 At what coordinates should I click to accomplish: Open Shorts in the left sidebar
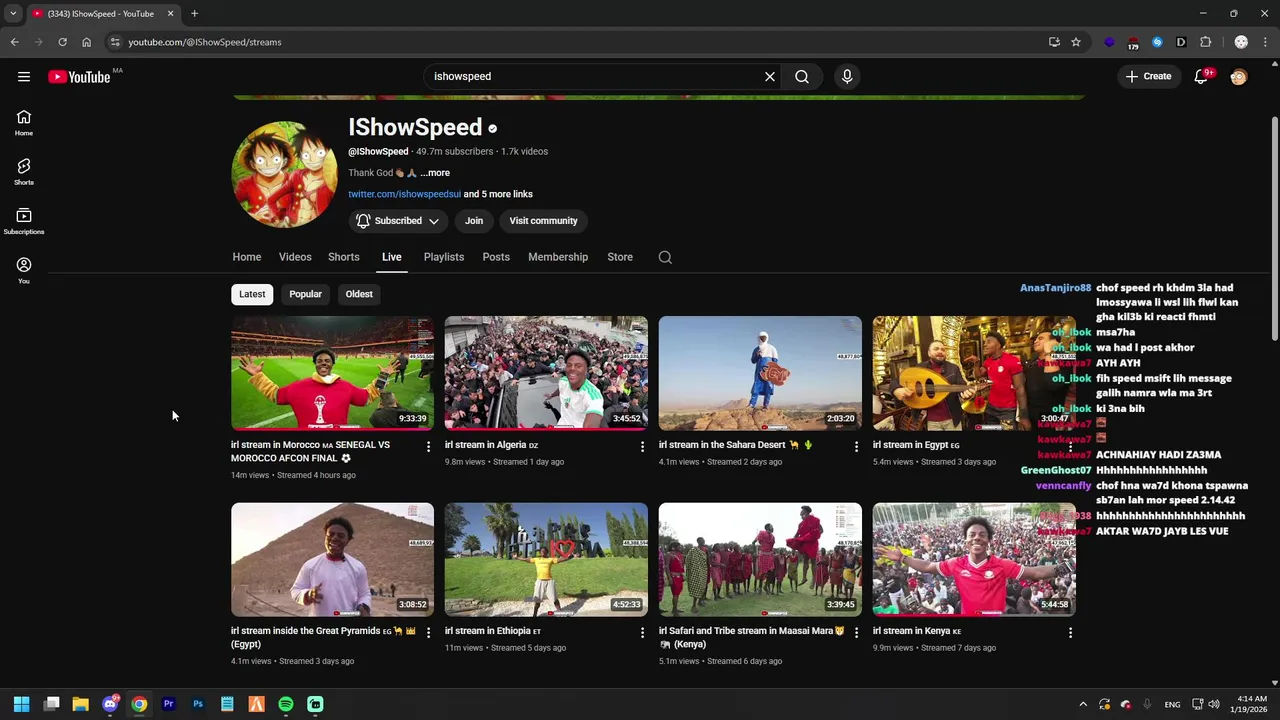tap(24, 172)
